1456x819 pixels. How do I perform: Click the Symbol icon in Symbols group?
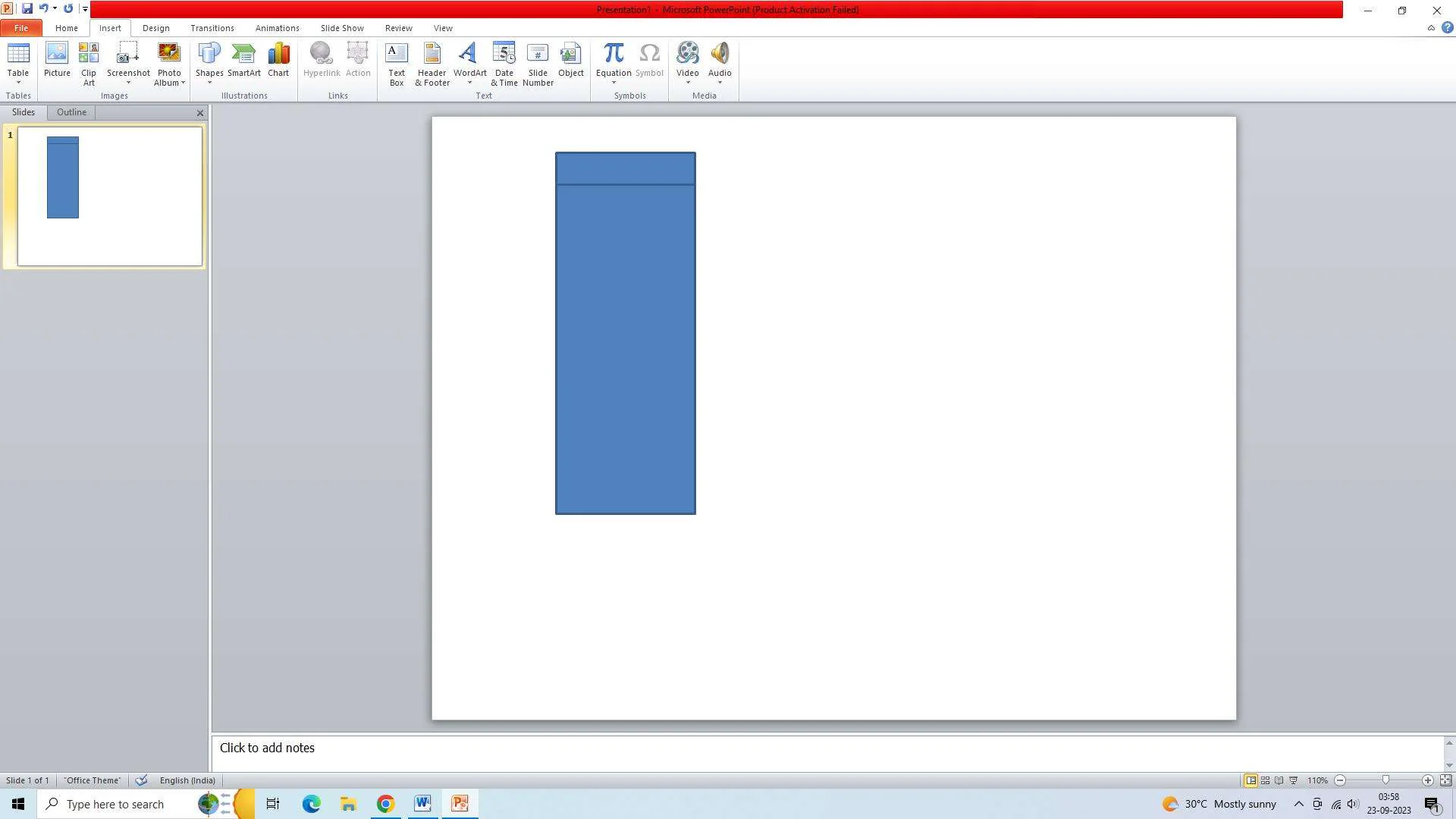(649, 59)
